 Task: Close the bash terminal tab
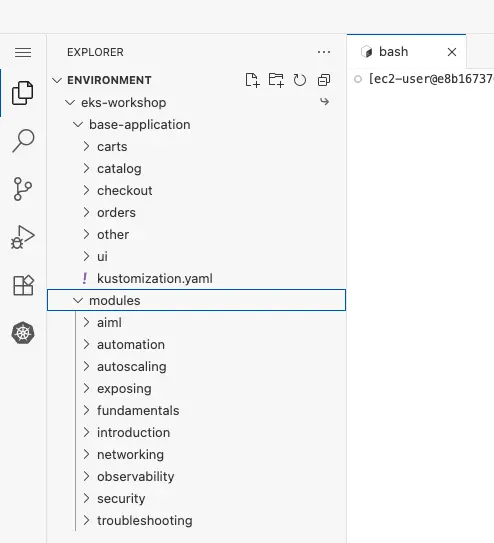pyautogui.click(x=452, y=52)
